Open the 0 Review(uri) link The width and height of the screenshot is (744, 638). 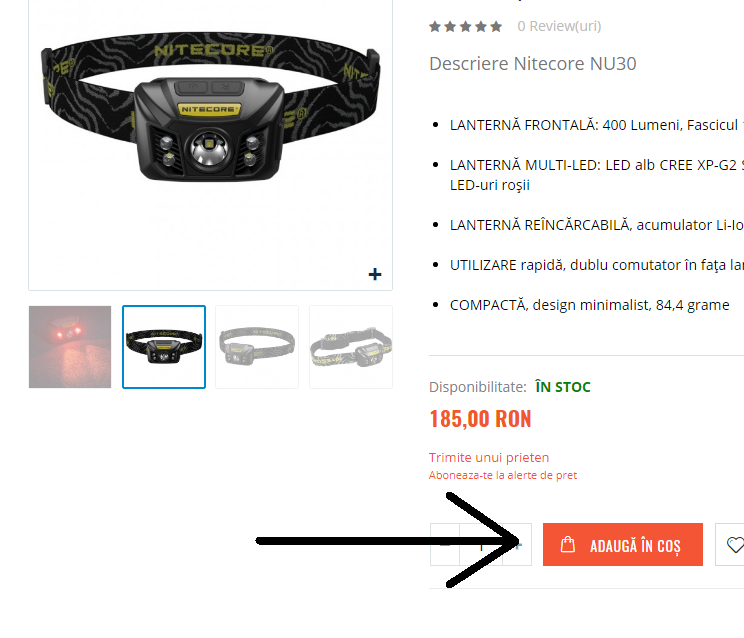(559, 26)
